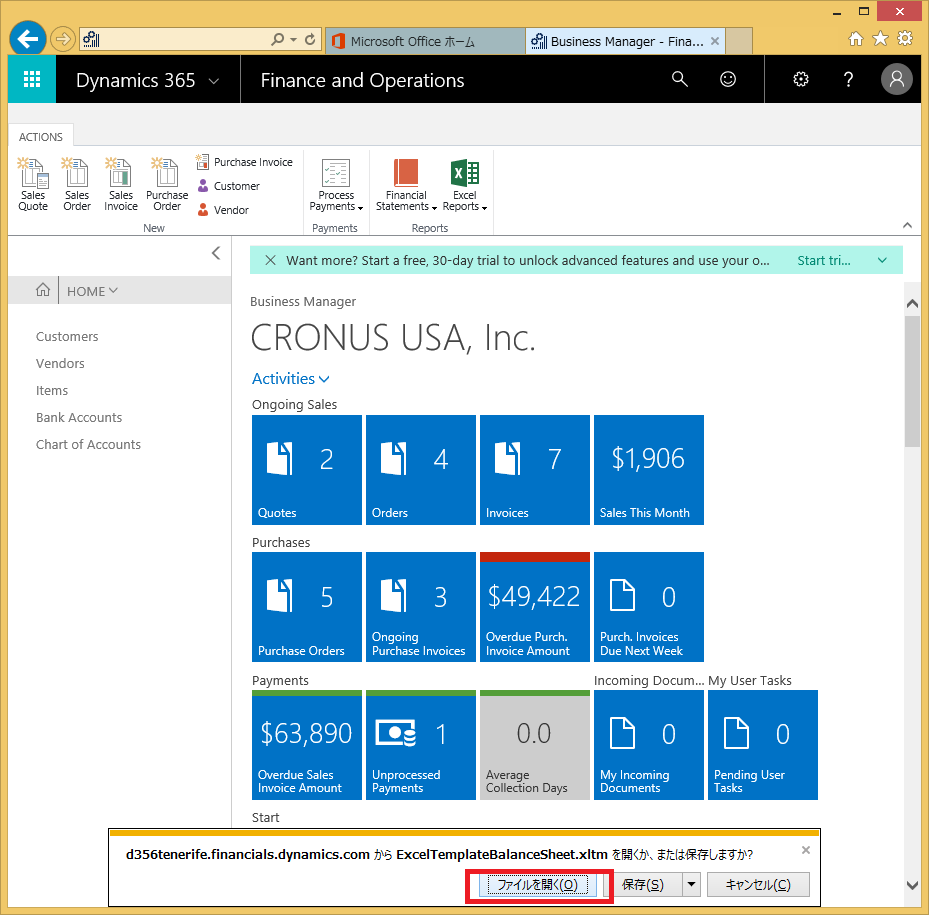Open Average Collection Days tile

click(535, 745)
